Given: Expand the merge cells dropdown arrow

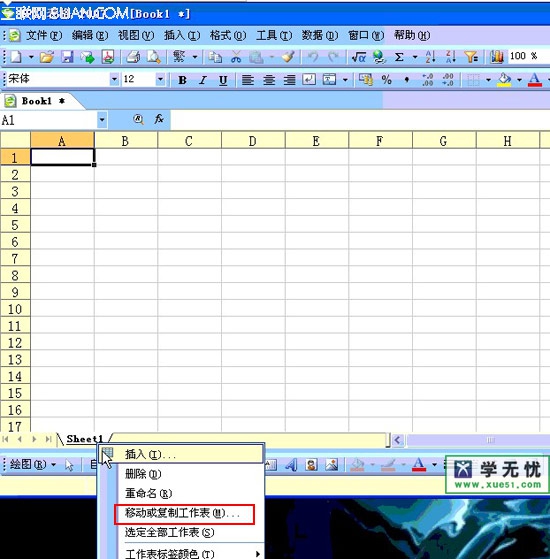Looking at the screenshot, I should (345, 80).
